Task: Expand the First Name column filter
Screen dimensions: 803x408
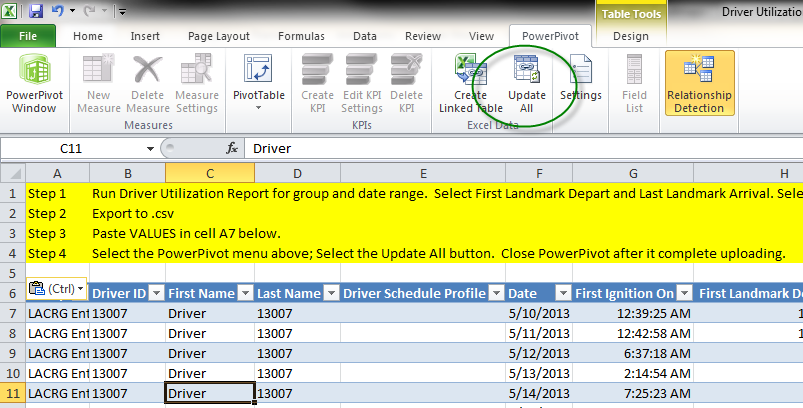Action: 244,293
